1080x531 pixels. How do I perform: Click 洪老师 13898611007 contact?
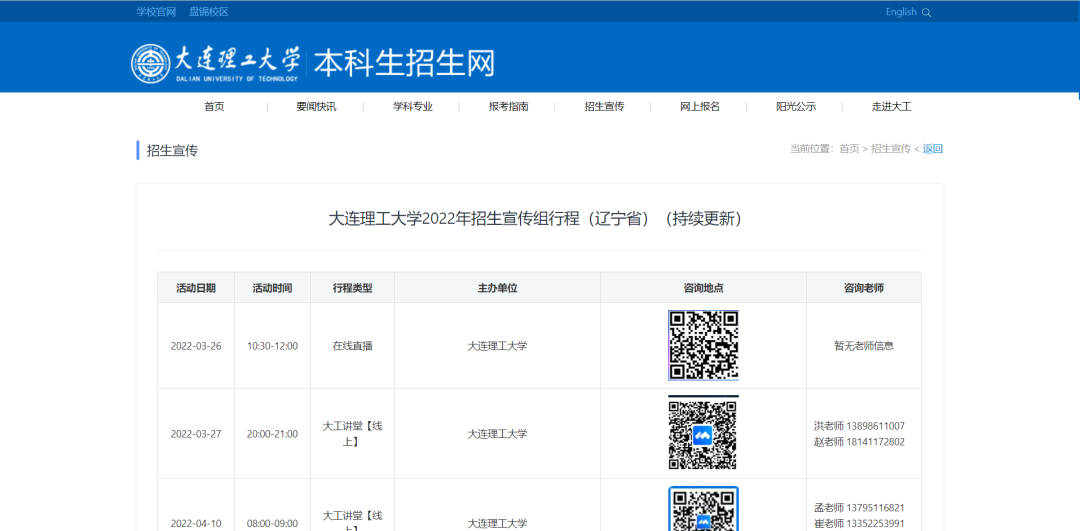pyautogui.click(x=860, y=426)
